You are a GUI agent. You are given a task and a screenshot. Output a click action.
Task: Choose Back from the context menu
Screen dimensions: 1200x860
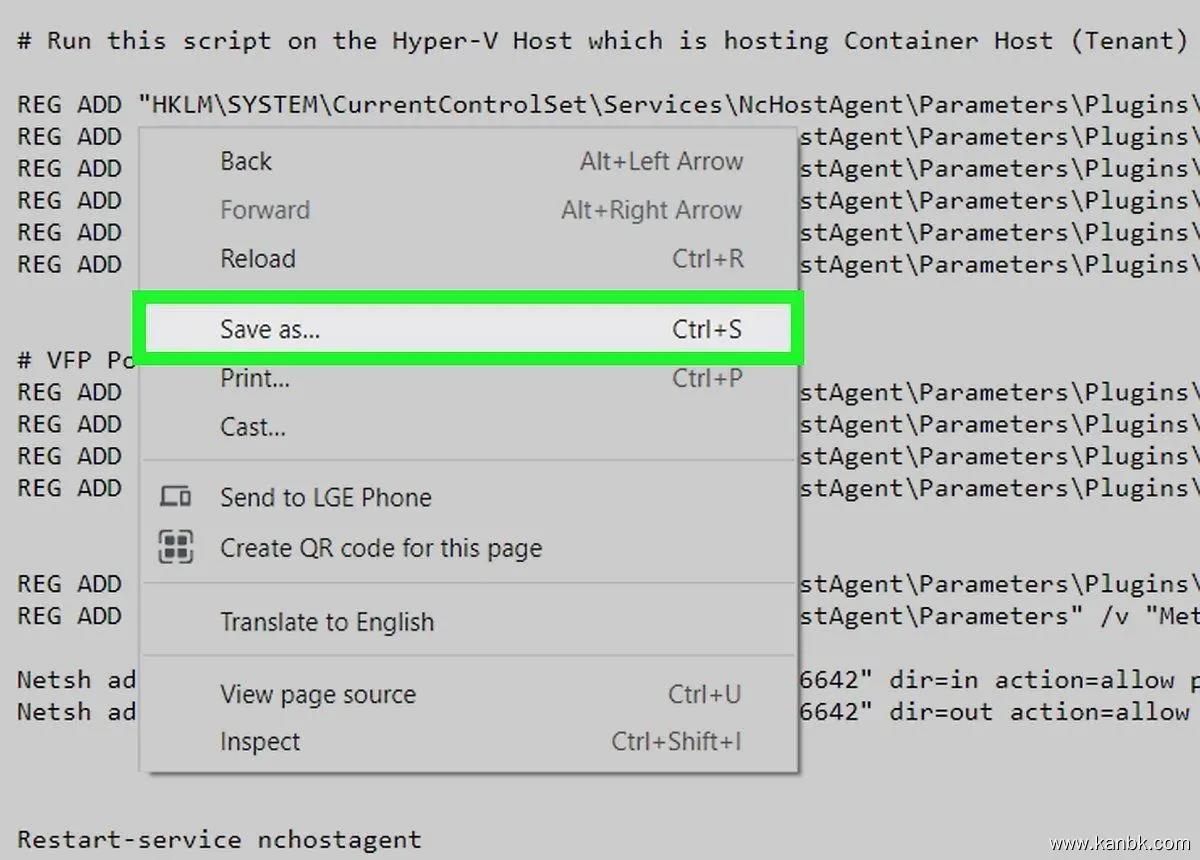(246, 162)
